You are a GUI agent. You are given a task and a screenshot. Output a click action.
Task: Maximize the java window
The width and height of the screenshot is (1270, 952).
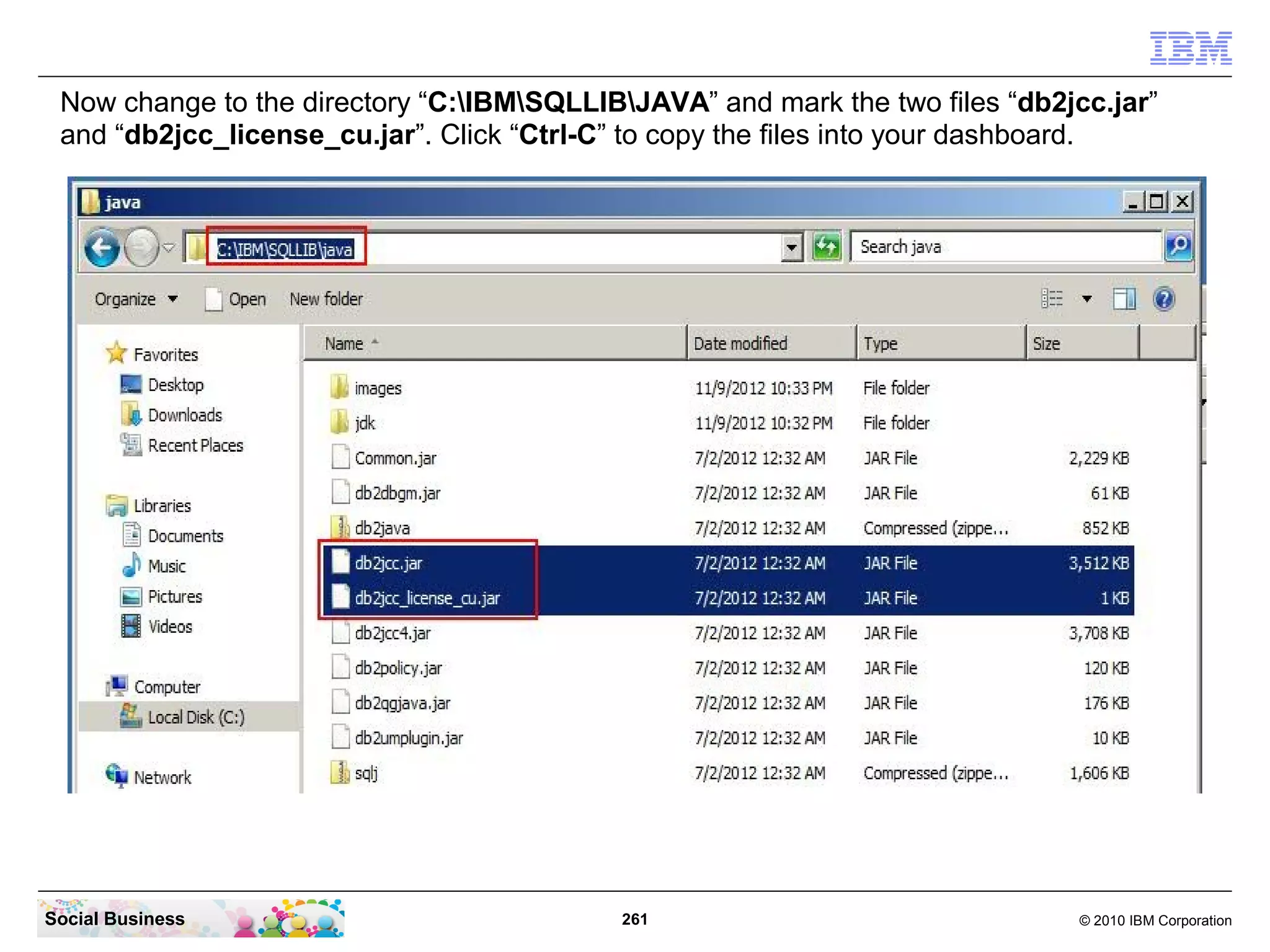point(1156,201)
